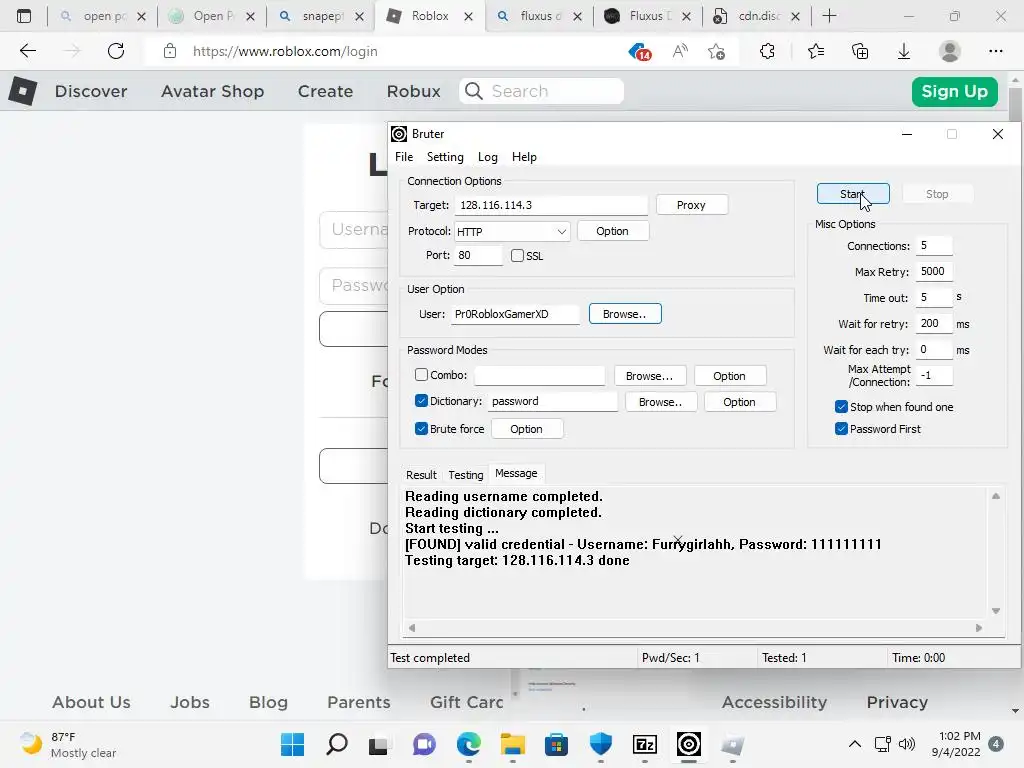This screenshot has width=1024, height=768.
Task: Uncheck the Dictionary password mode
Action: pos(421,401)
